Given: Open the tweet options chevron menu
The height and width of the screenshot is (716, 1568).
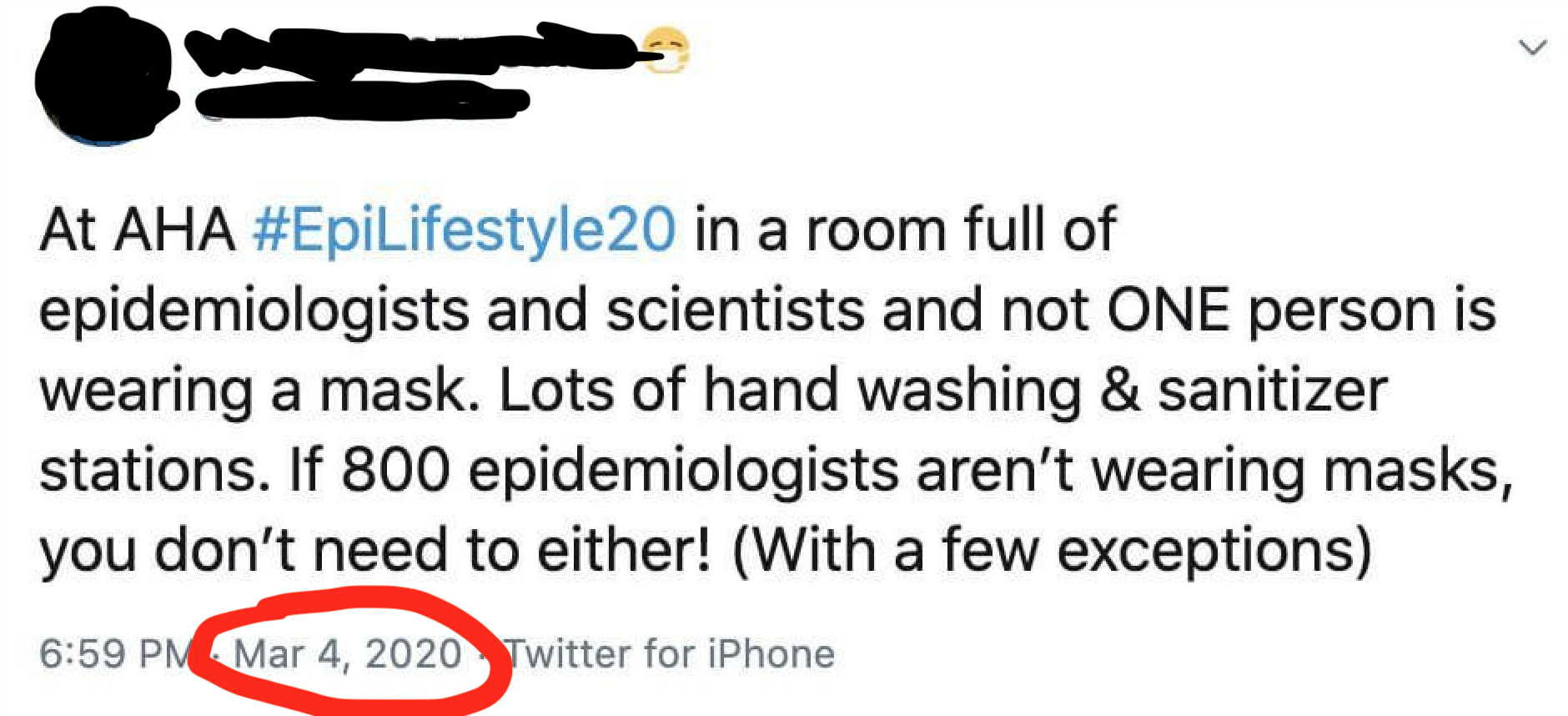Looking at the screenshot, I should point(1532,48).
